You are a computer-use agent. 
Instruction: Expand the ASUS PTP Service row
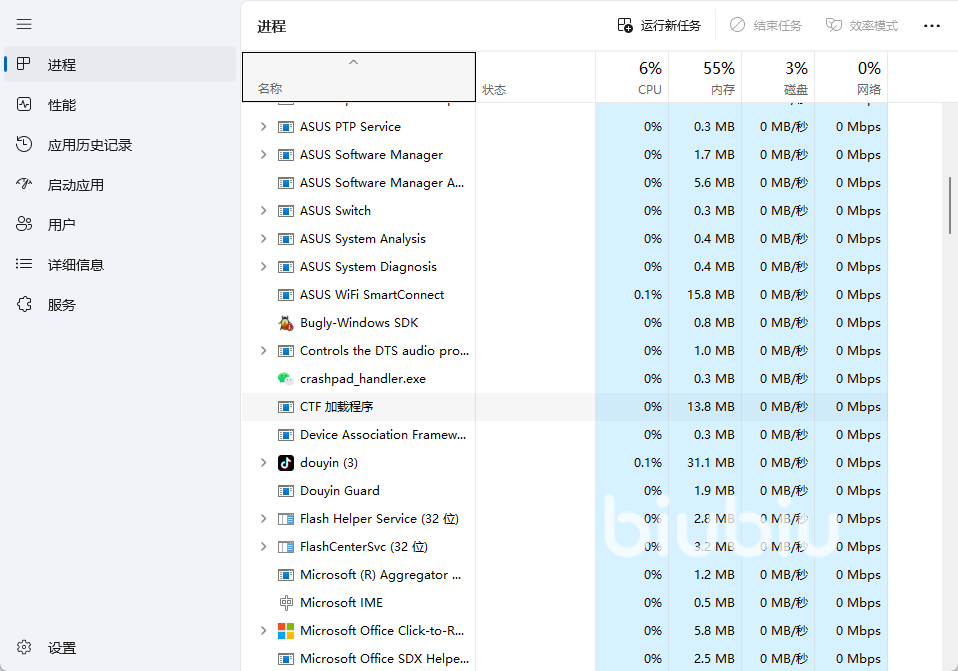point(263,127)
